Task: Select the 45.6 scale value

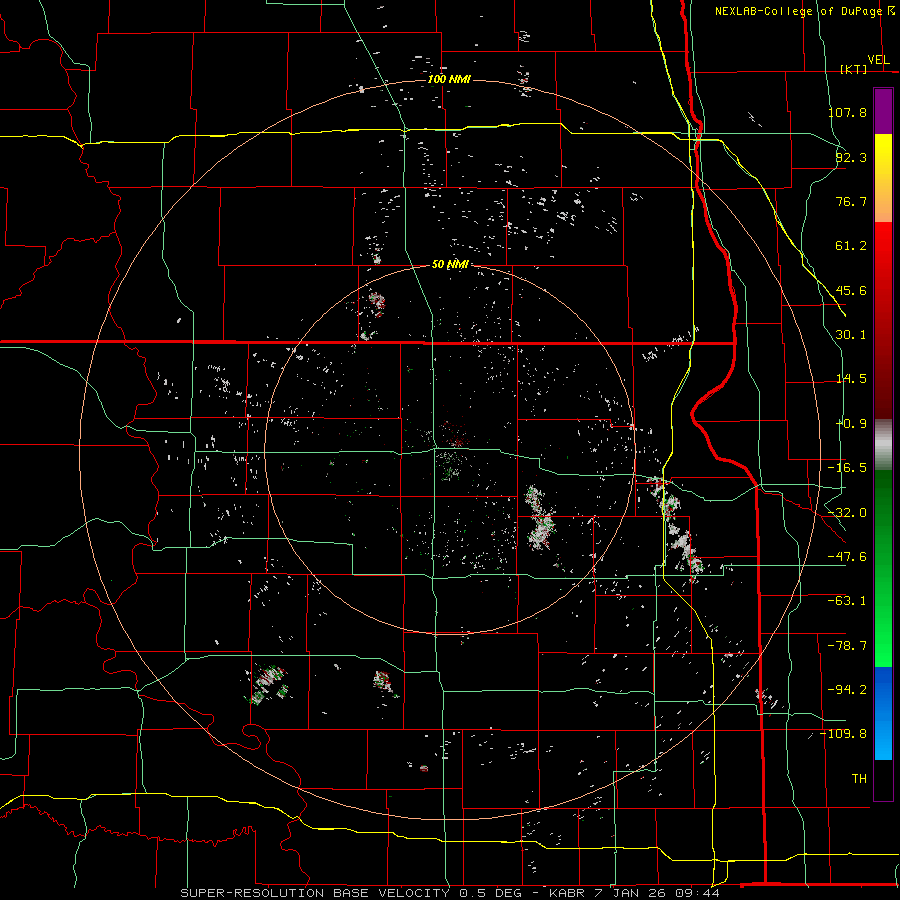Action: [x=851, y=290]
